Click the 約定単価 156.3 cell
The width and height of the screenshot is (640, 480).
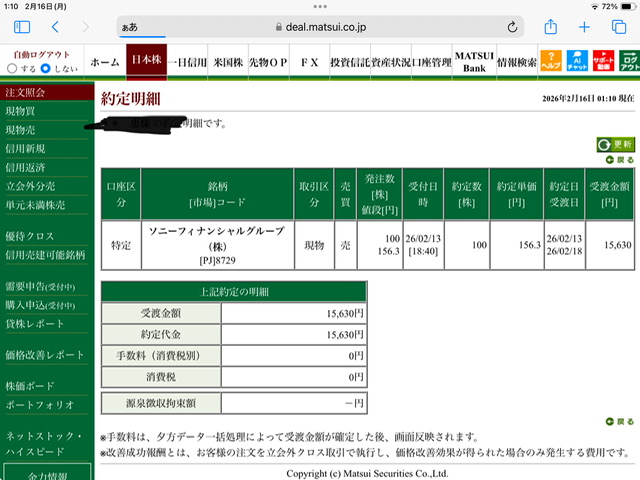click(x=517, y=245)
